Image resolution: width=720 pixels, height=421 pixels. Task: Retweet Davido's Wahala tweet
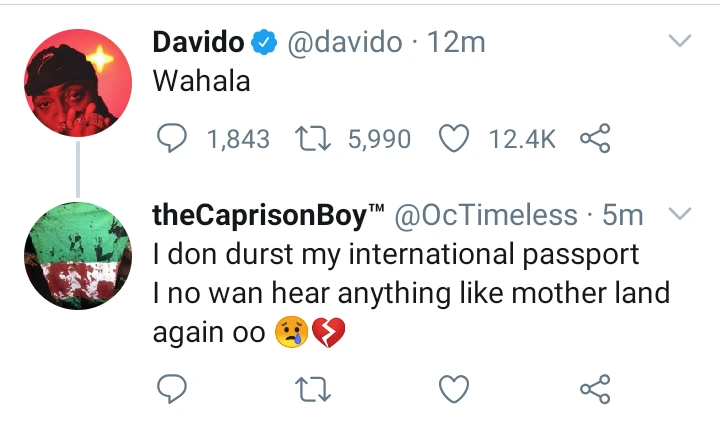[x=314, y=139]
